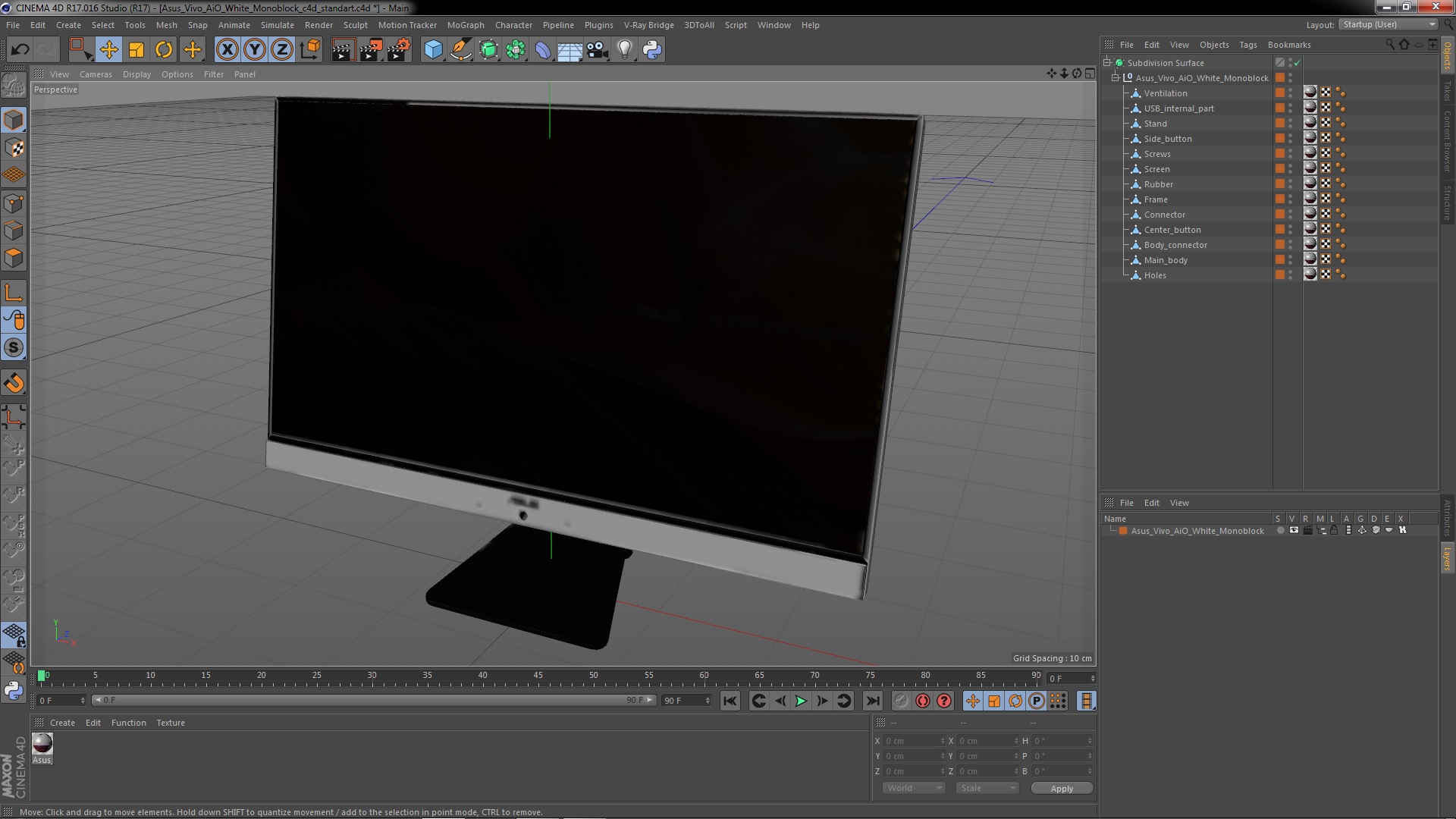
Task: Toggle the Subdivision Surface enable checkmark
Action: point(1298,63)
